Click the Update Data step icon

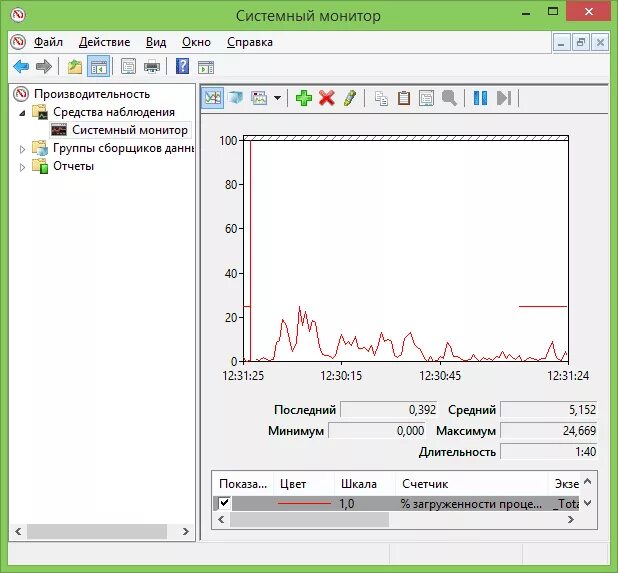[x=504, y=98]
